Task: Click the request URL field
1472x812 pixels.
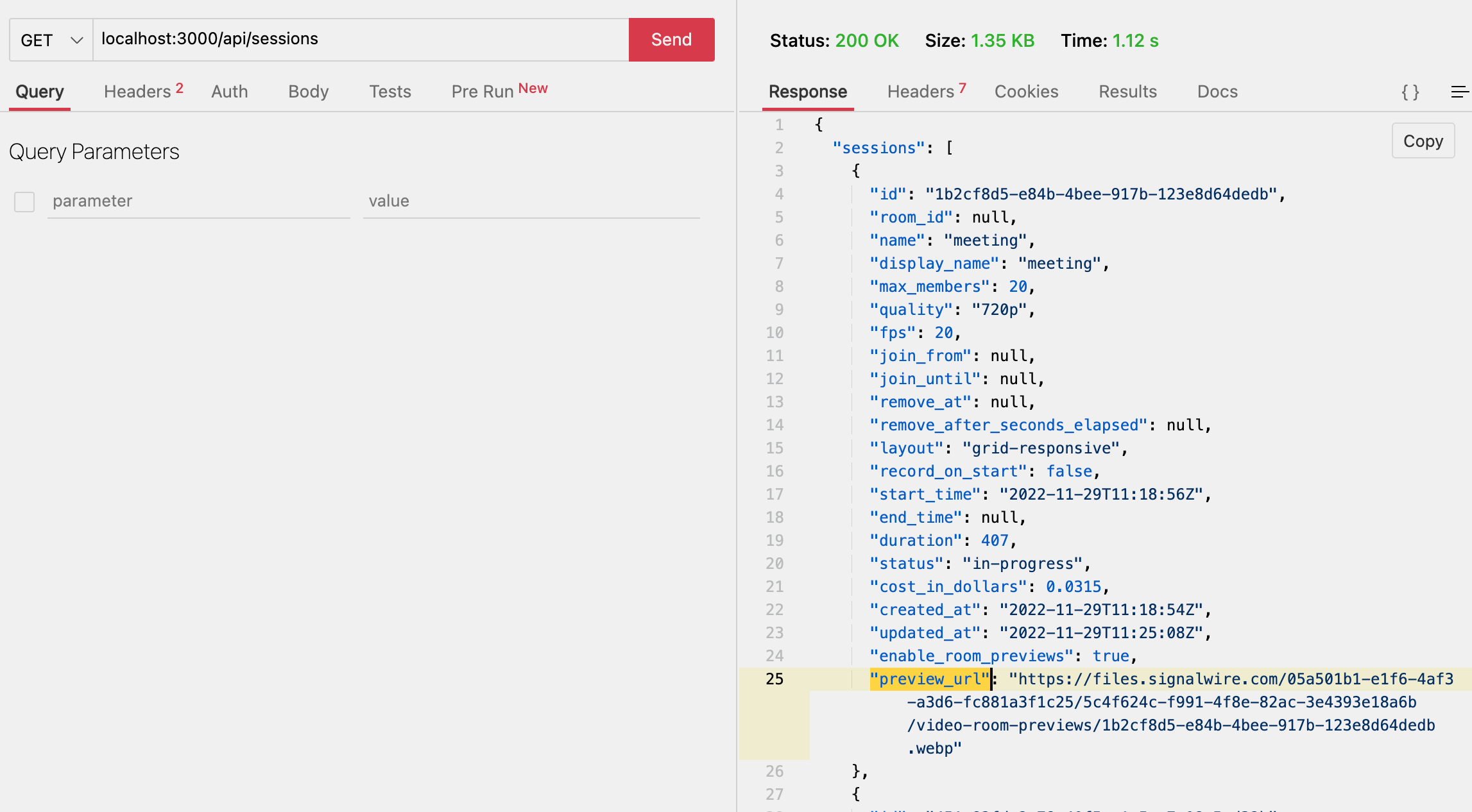Action: click(x=359, y=38)
